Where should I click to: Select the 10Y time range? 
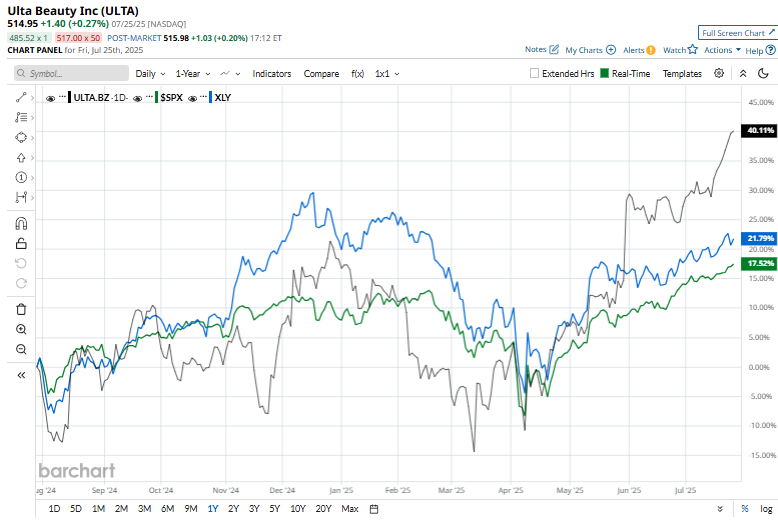(x=298, y=509)
